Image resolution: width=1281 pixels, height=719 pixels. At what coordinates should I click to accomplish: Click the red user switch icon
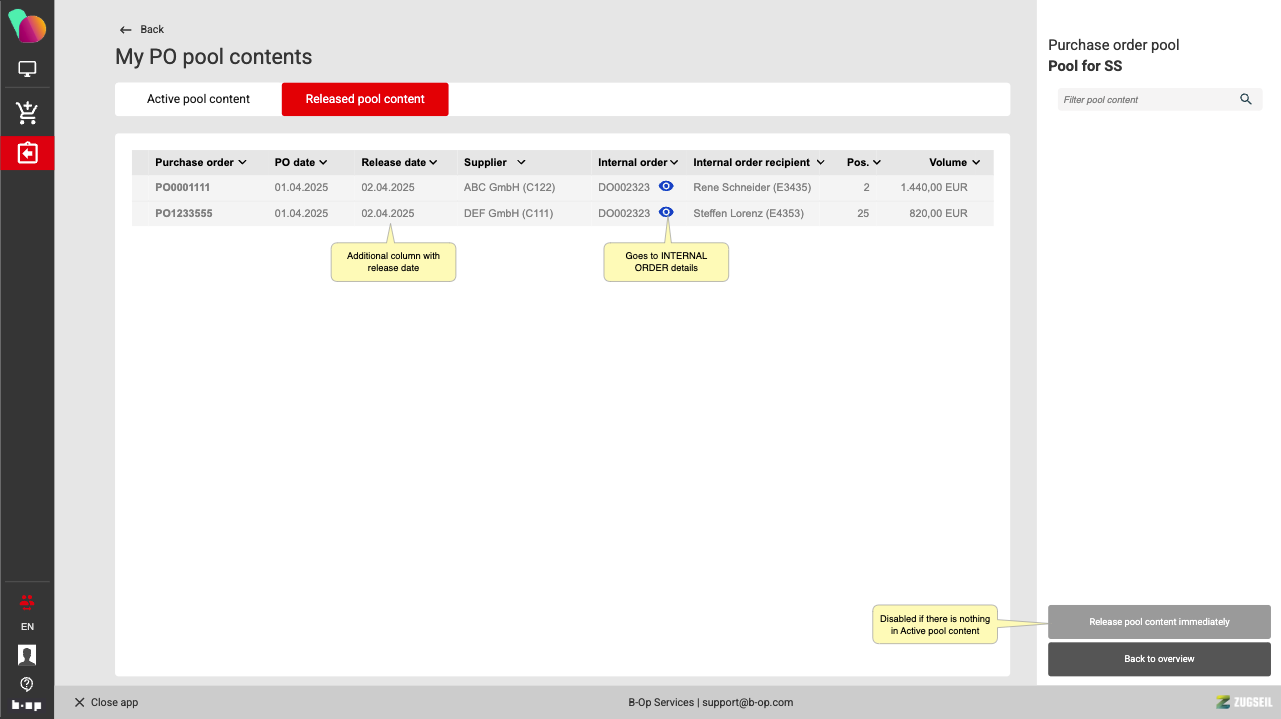point(27,602)
